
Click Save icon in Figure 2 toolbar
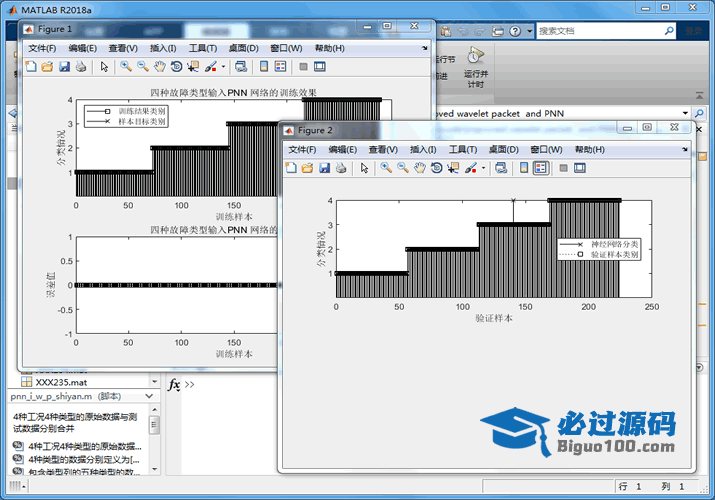click(324, 168)
